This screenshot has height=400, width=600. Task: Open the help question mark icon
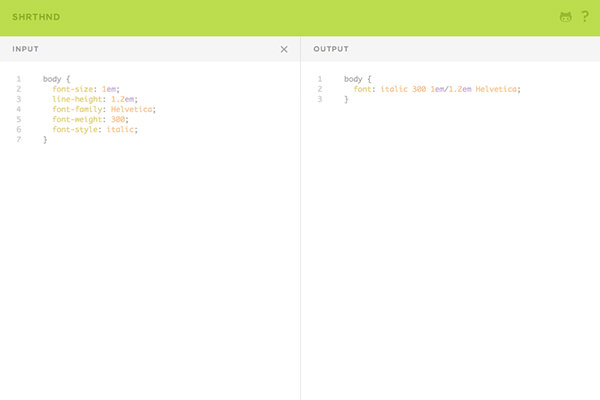(x=585, y=16)
